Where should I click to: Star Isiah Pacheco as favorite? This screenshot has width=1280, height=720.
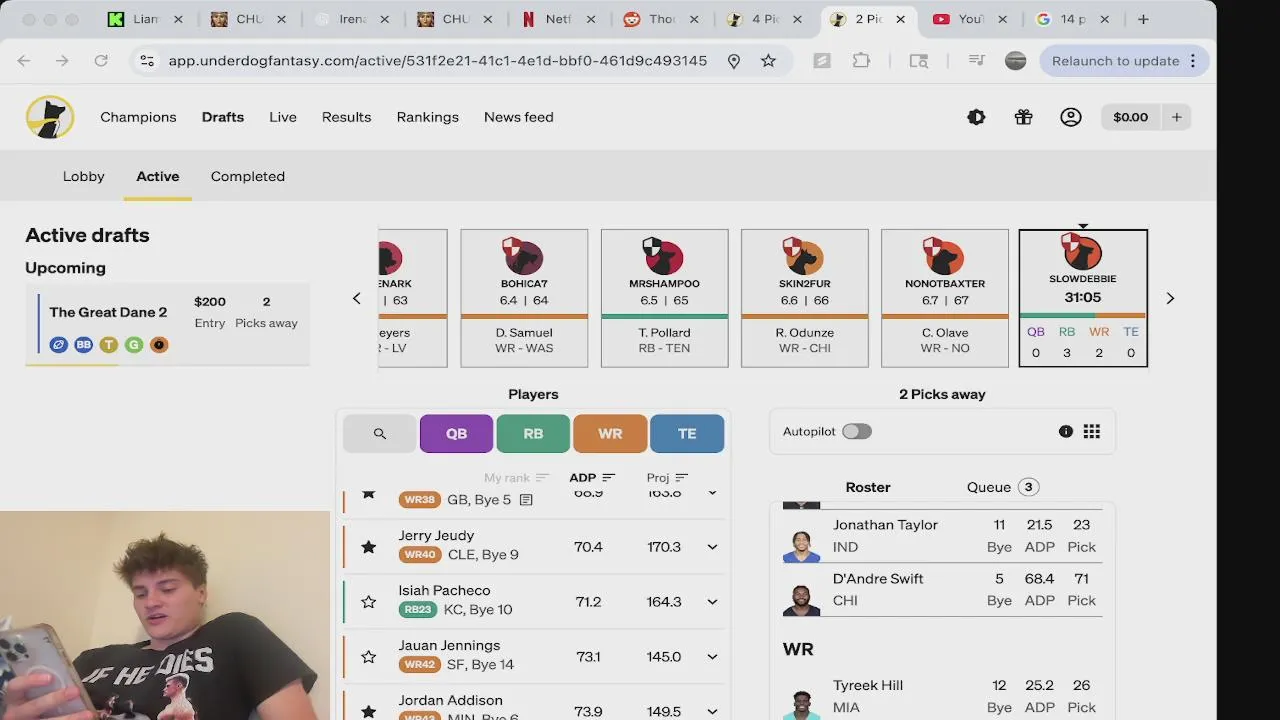369,602
